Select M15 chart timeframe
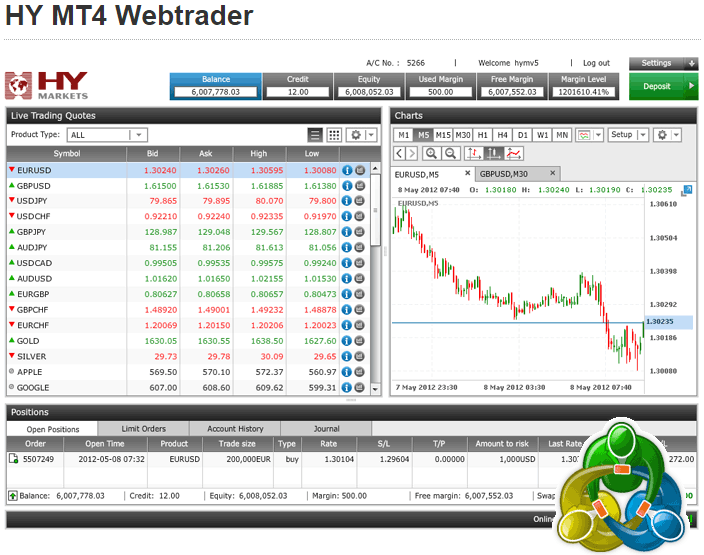This screenshot has height=555, width=704. click(x=443, y=135)
